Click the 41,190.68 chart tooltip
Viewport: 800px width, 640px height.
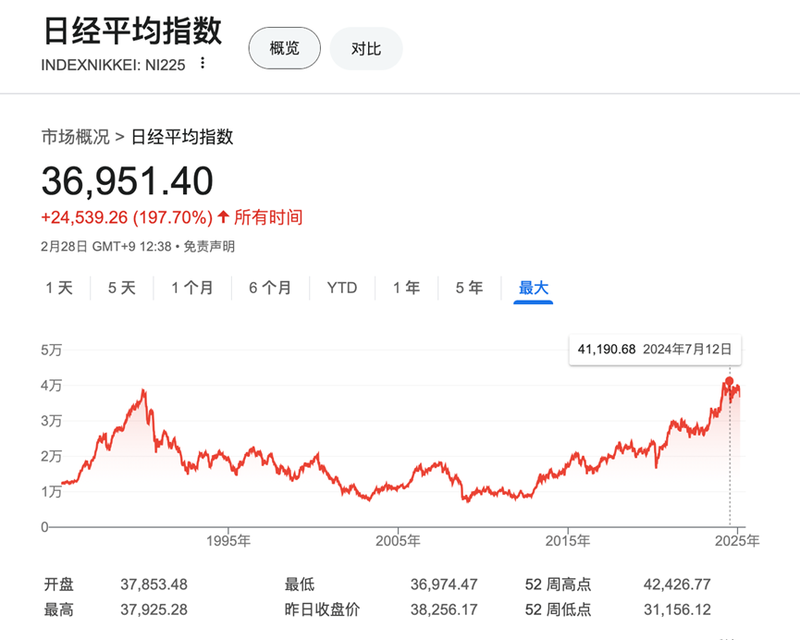point(655,350)
